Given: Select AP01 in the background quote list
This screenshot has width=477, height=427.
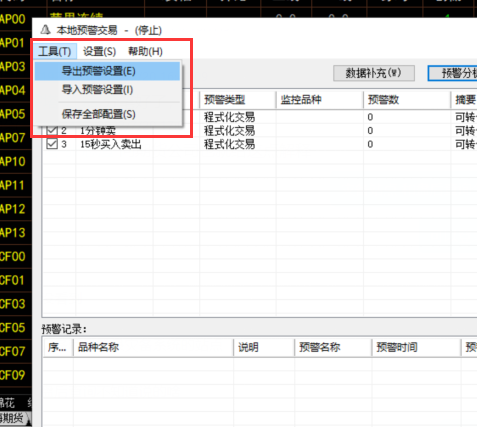Looking at the screenshot, I should 13,43.
